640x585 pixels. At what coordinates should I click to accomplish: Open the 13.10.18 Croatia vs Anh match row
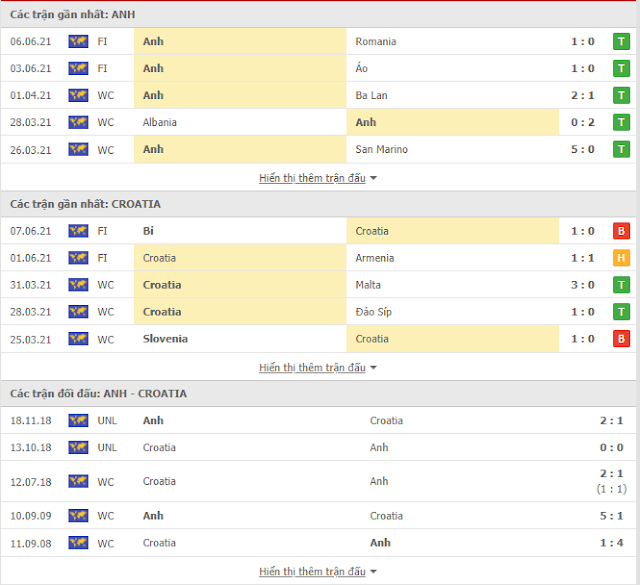320,448
